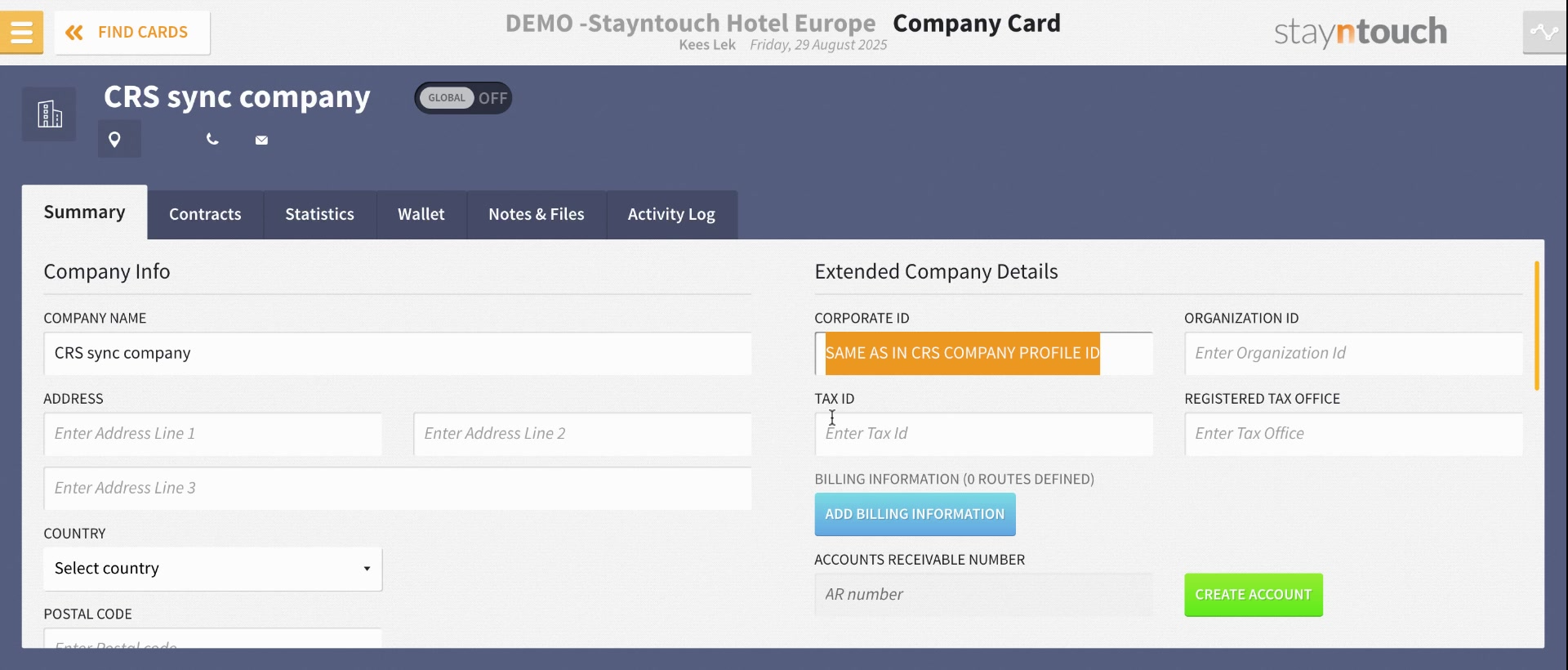
Task: Click the AR number field
Action: tap(983, 595)
